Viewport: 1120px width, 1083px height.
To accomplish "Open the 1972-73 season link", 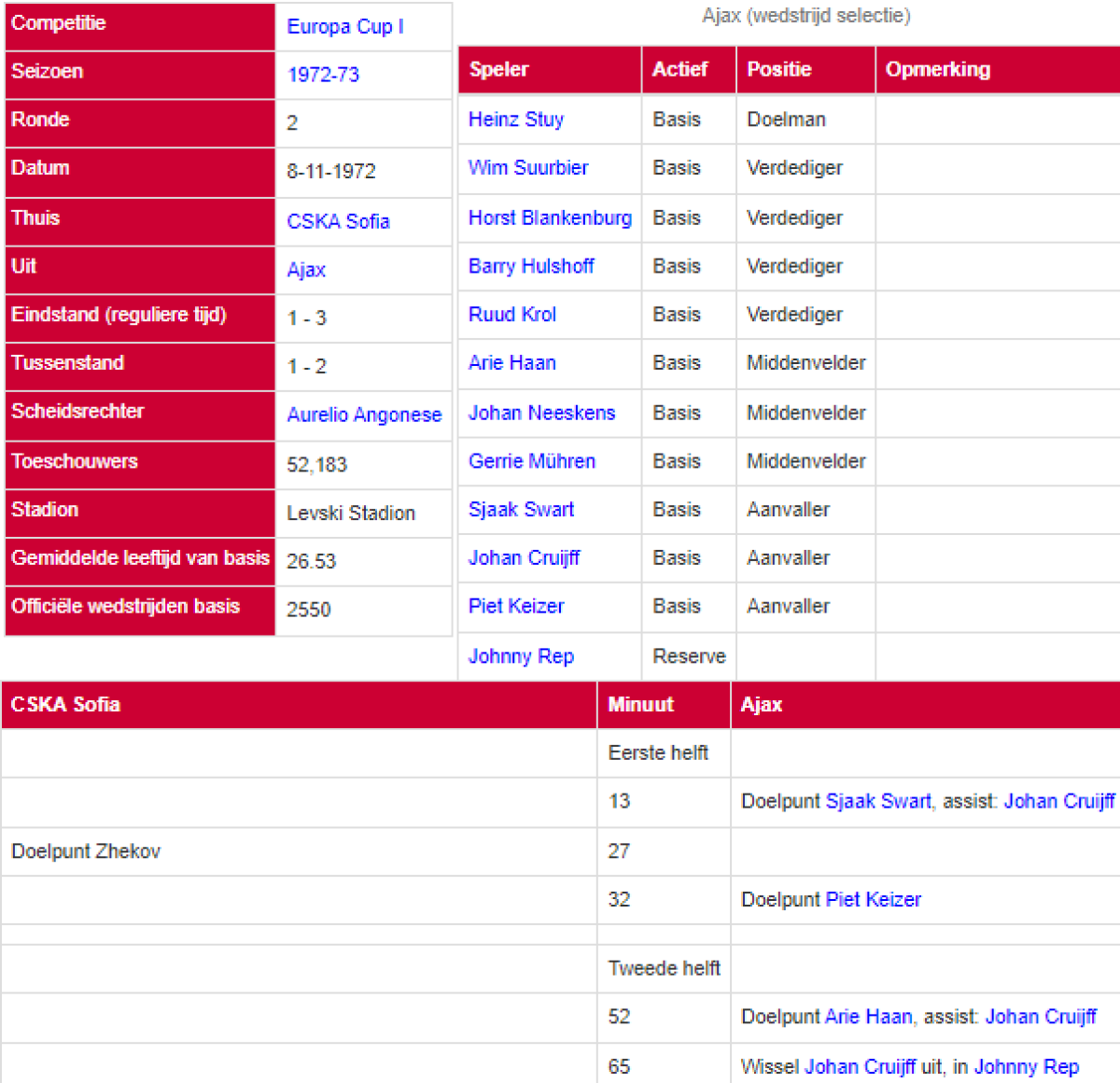I will coord(323,75).
